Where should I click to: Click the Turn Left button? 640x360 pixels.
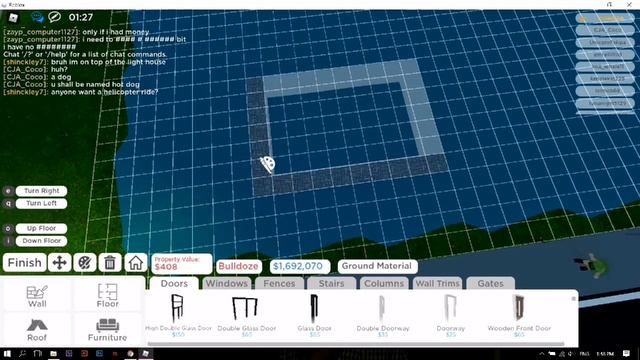[x=41, y=203]
